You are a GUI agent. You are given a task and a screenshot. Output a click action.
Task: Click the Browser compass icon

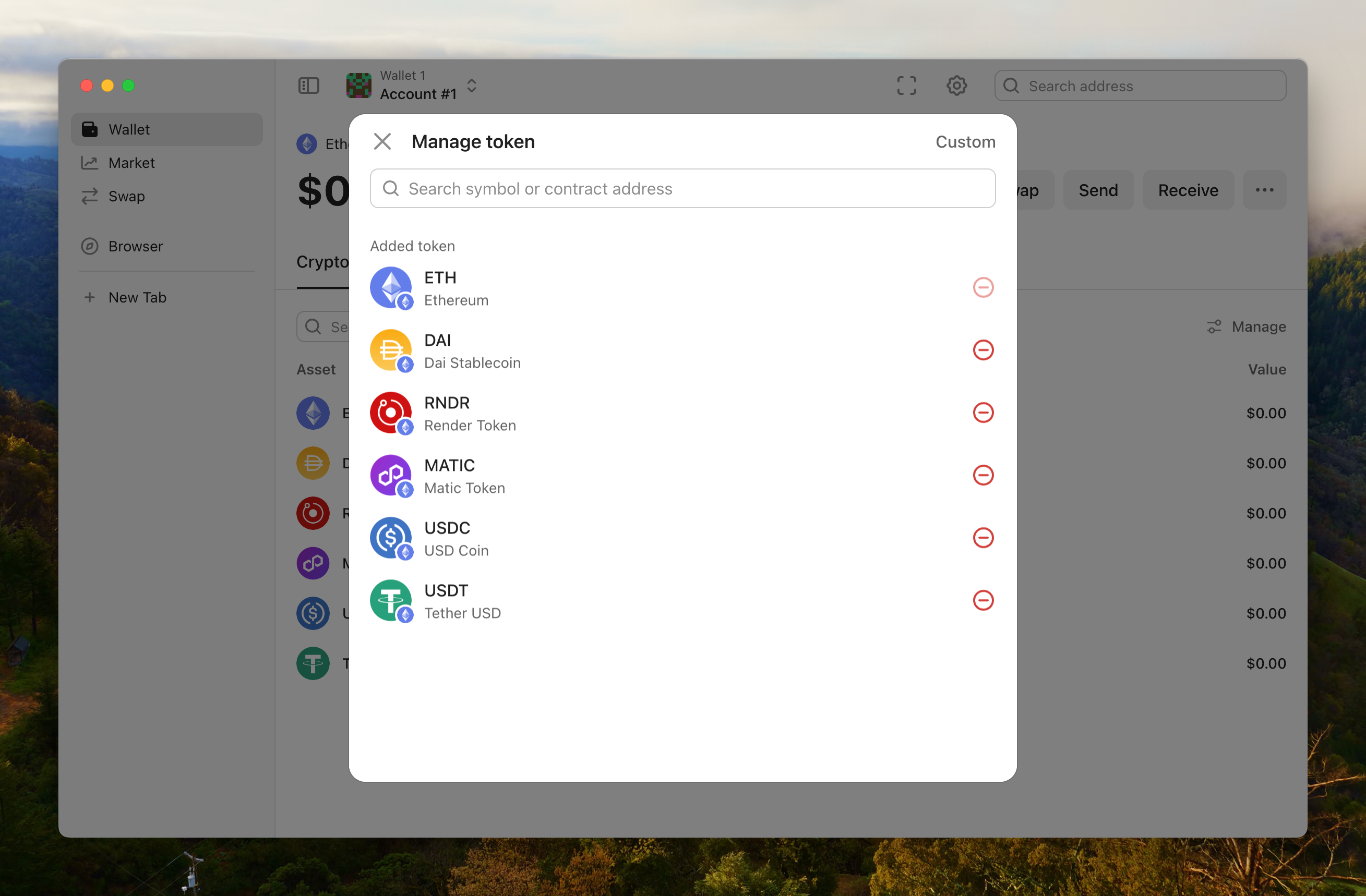[90, 246]
